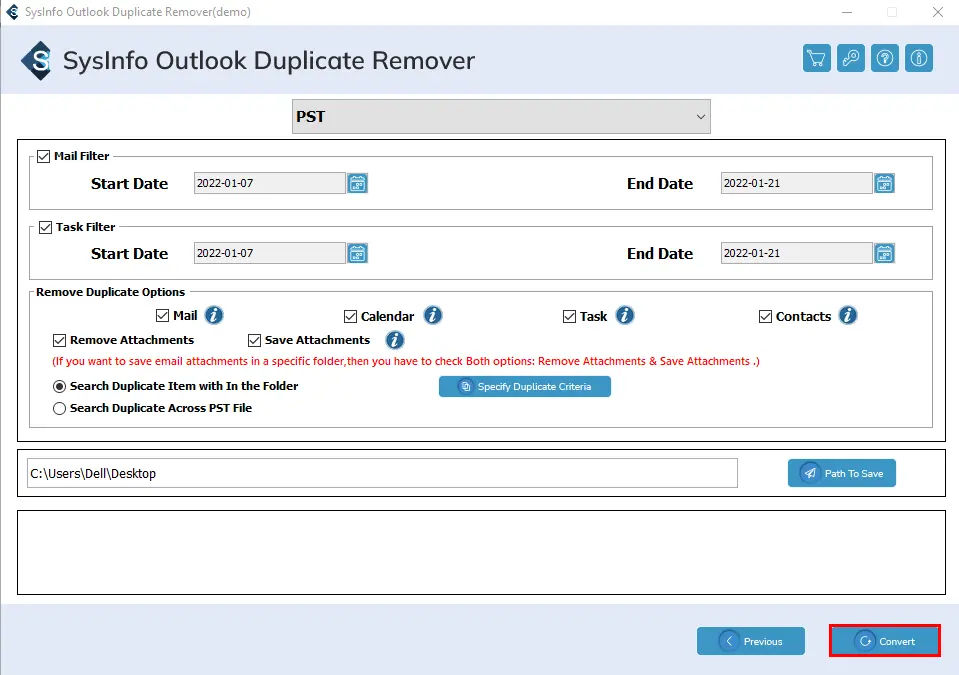Open Mail Filter end date calendar picker
Image resolution: width=959 pixels, height=675 pixels.
(x=884, y=183)
